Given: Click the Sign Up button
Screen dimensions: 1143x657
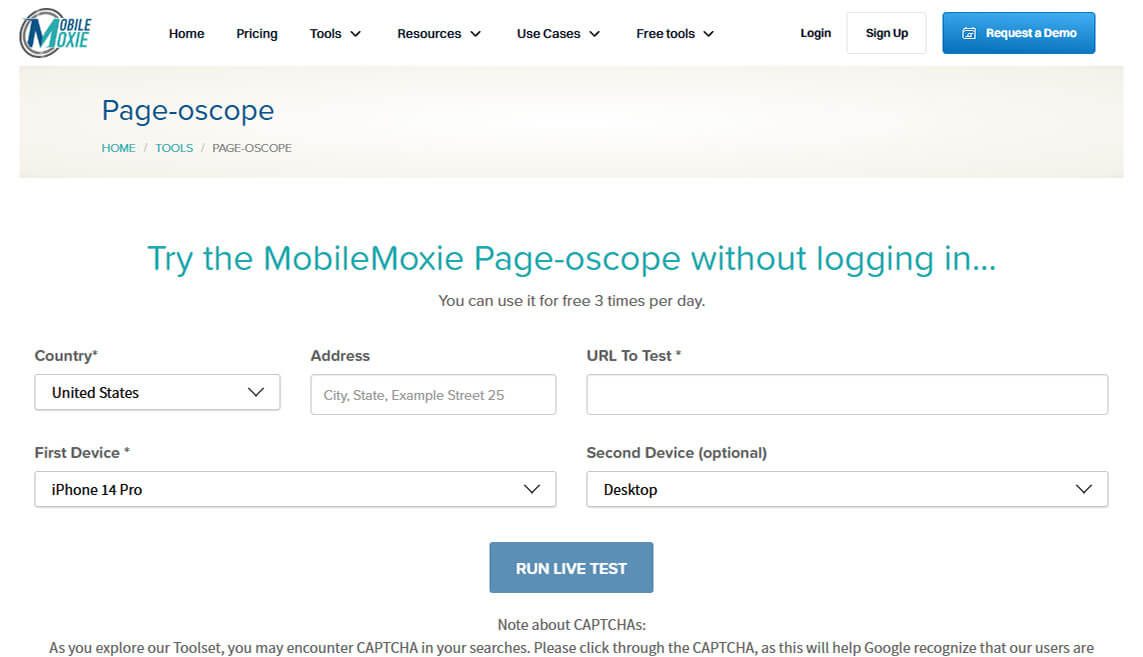Looking at the screenshot, I should (x=886, y=33).
